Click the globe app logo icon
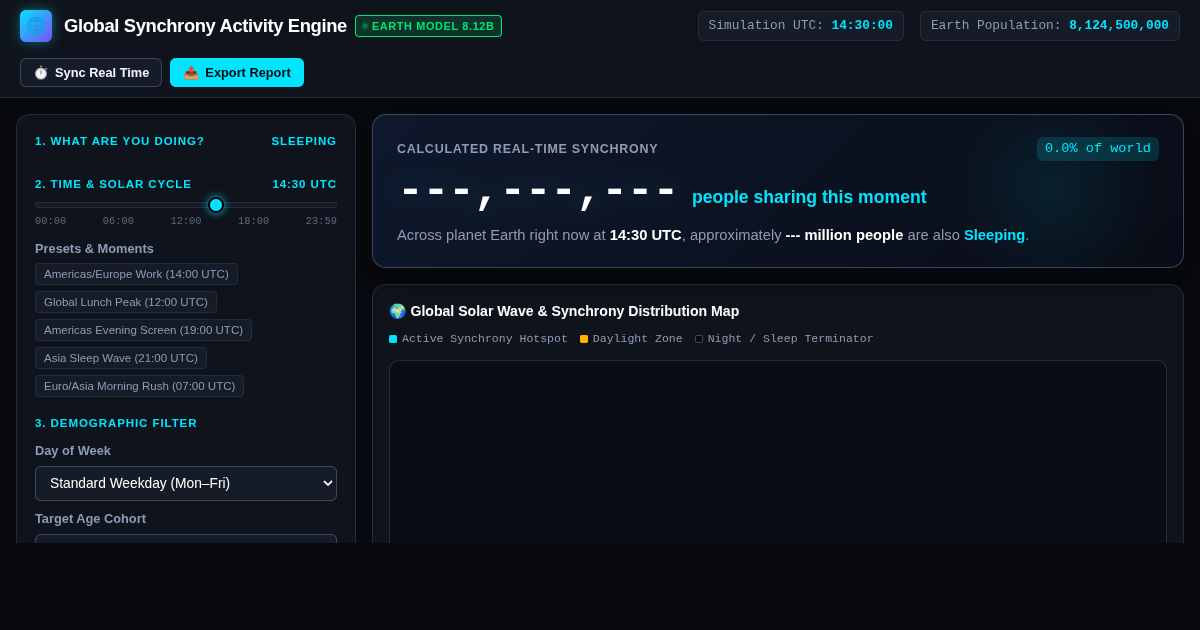 coord(36,26)
